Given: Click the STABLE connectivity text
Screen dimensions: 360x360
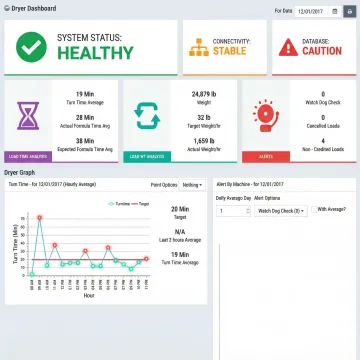Looking at the screenshot, I should coord(230,51).
